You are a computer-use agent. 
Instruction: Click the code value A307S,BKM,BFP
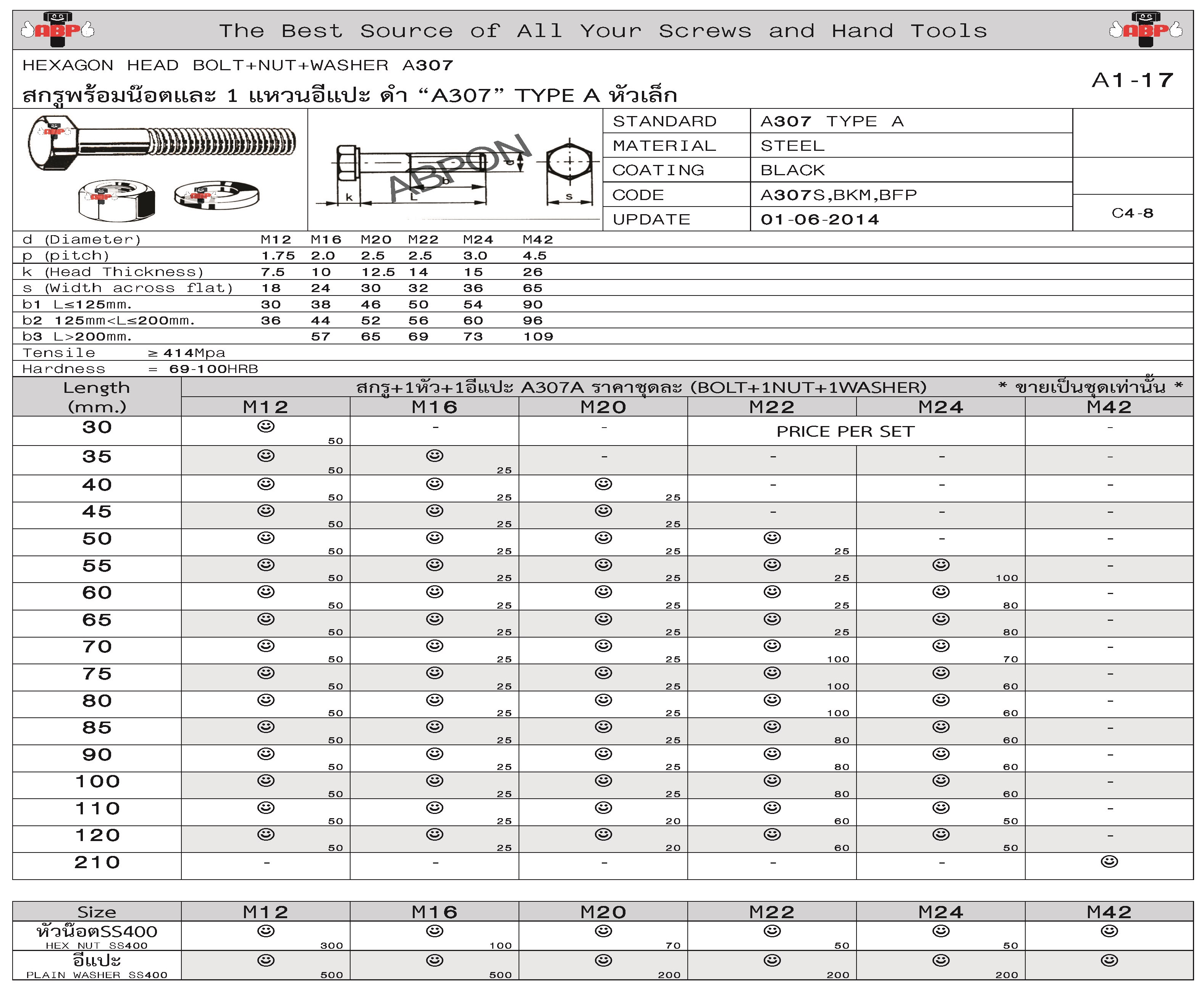839,195
